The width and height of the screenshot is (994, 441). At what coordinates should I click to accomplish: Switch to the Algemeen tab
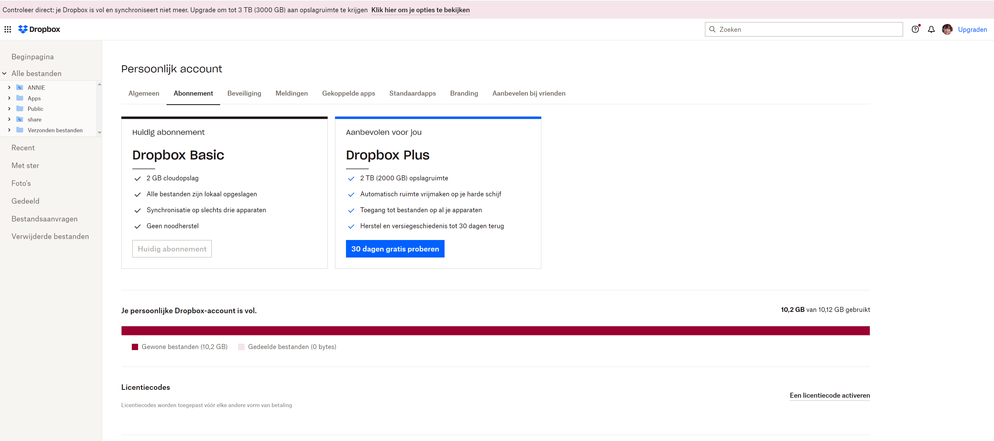[x=143, y=93]
